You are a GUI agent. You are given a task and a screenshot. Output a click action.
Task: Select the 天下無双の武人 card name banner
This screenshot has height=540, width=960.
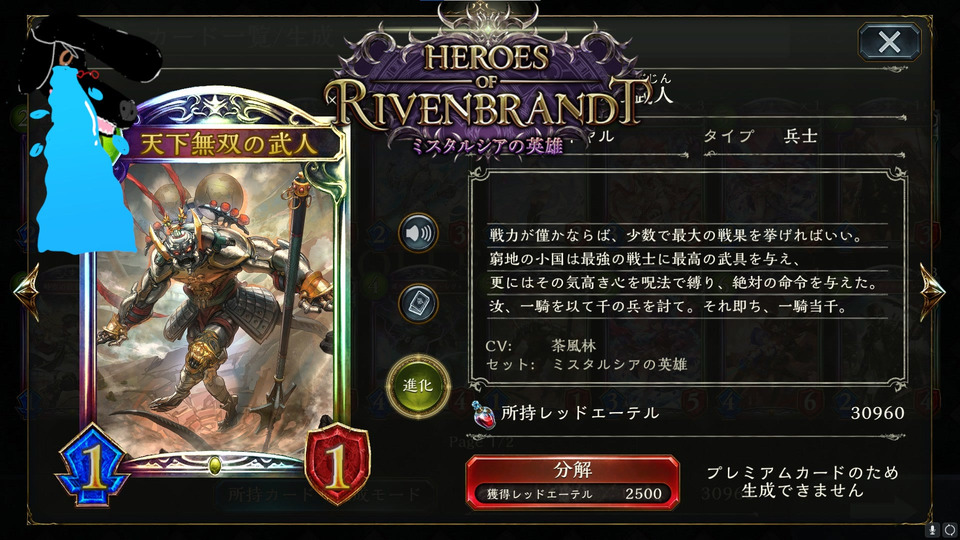coord(230,144)
